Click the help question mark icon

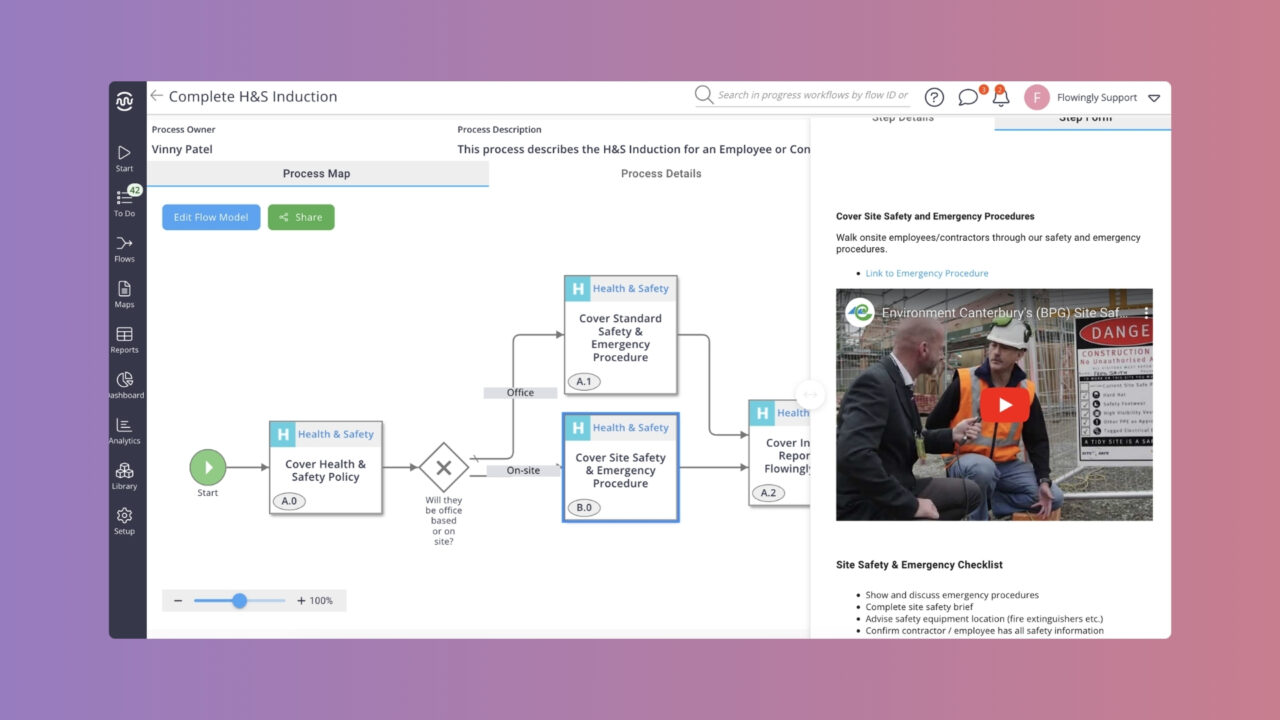[934, 97]
